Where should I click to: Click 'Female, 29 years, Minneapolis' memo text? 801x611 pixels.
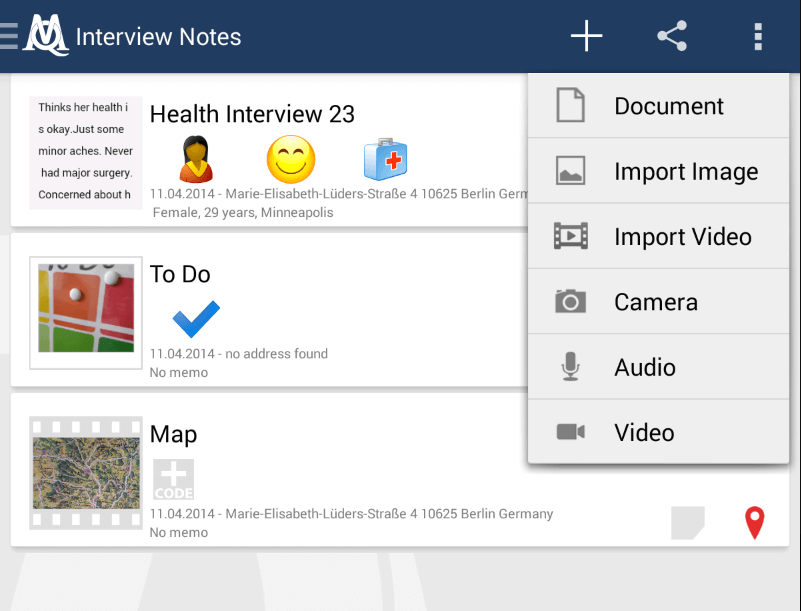point(243,213)
